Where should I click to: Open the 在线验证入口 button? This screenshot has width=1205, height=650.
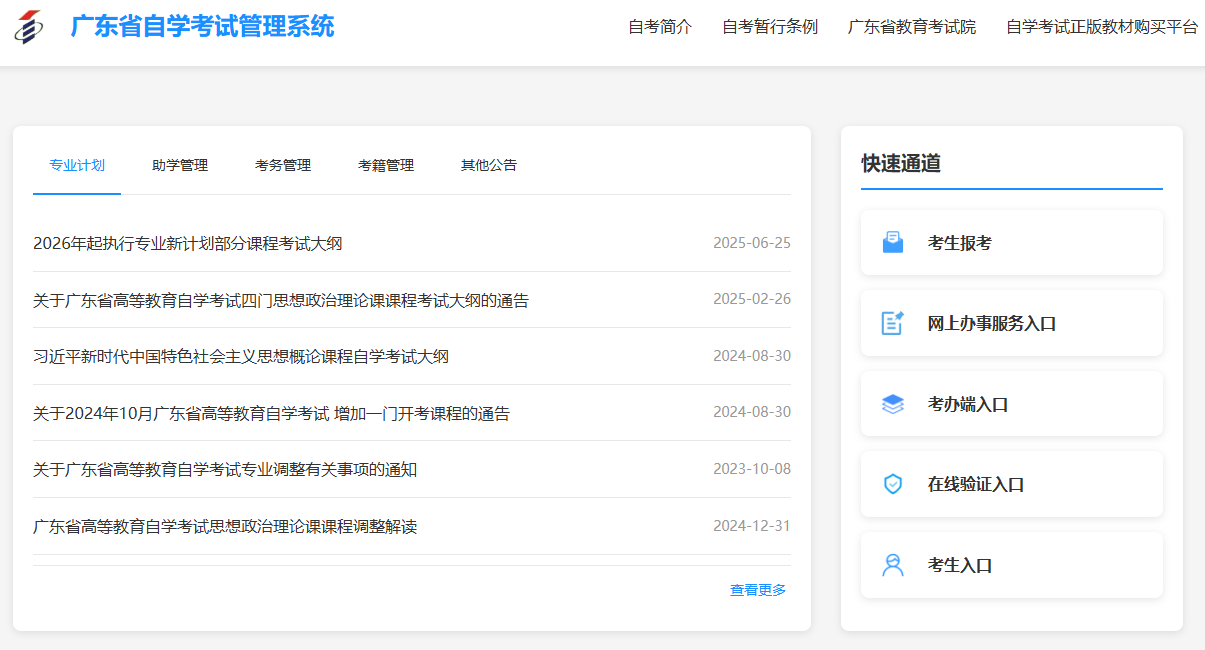pyautogui.click(x=1012, y=484)
